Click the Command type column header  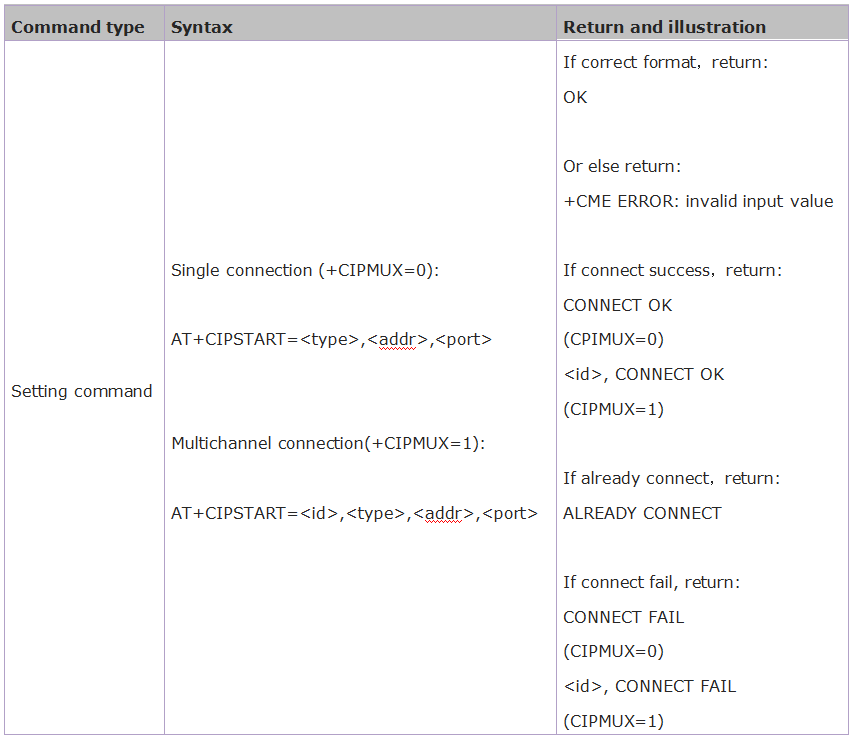click(x=78, y=27)
